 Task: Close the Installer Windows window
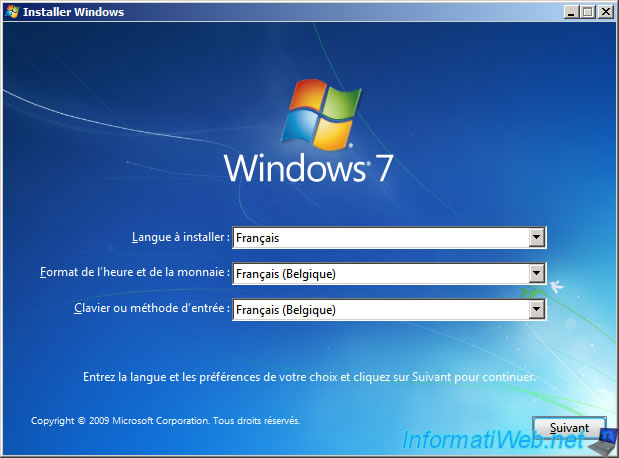tap(605, 12)
